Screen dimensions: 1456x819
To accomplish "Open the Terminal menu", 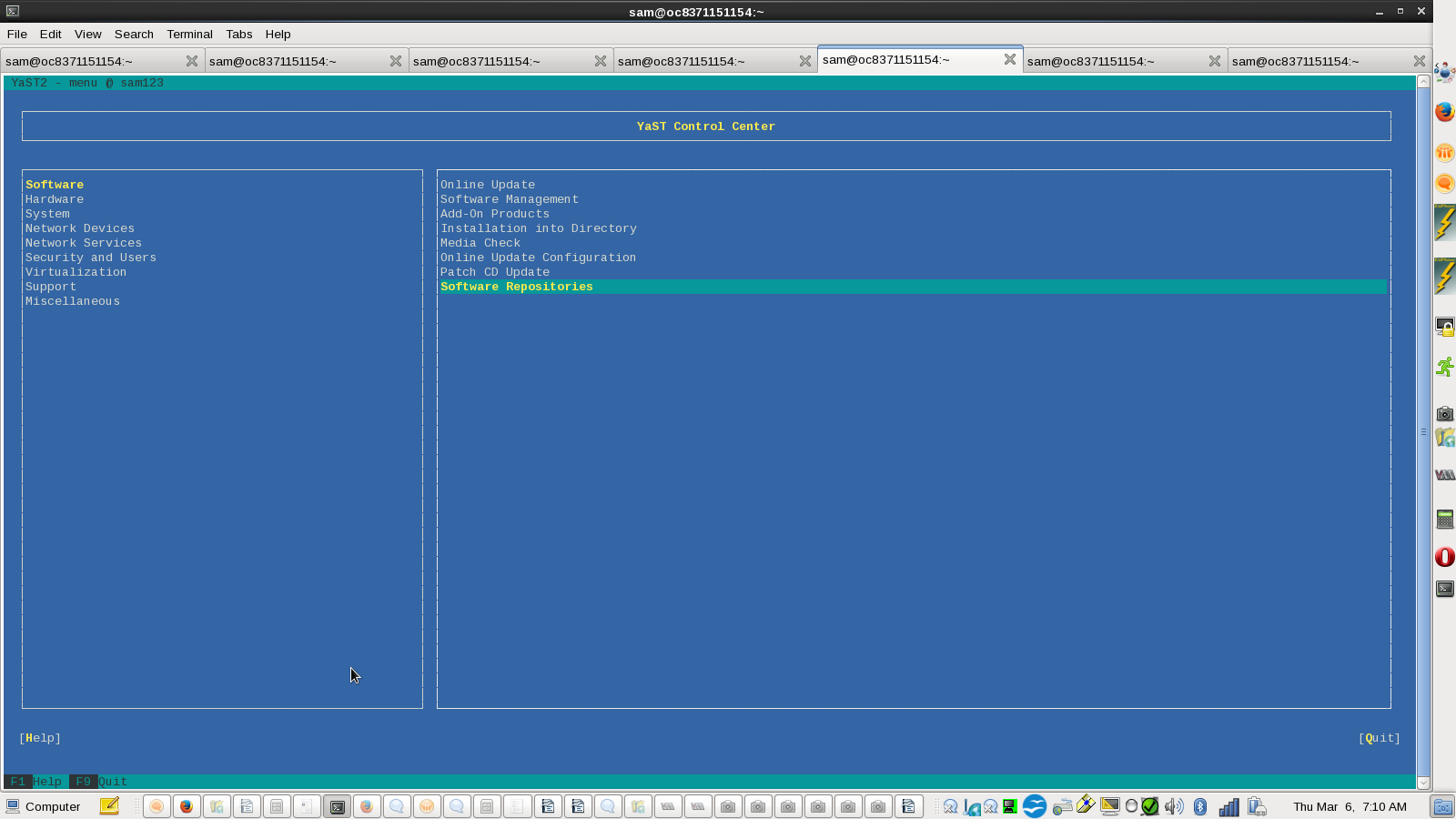I will (x=189, y=34).
